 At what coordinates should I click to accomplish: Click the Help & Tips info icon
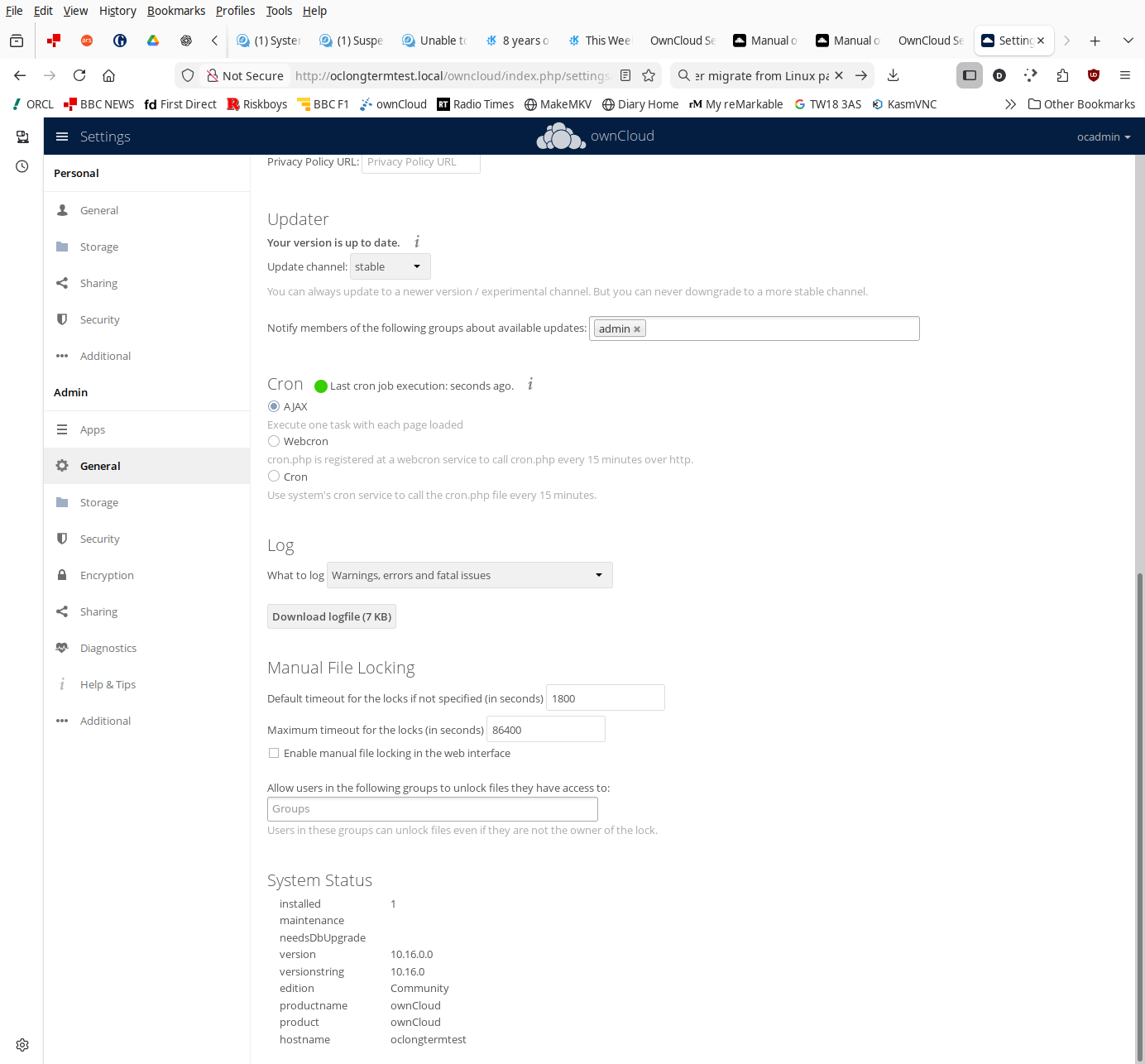pos(62,684)
